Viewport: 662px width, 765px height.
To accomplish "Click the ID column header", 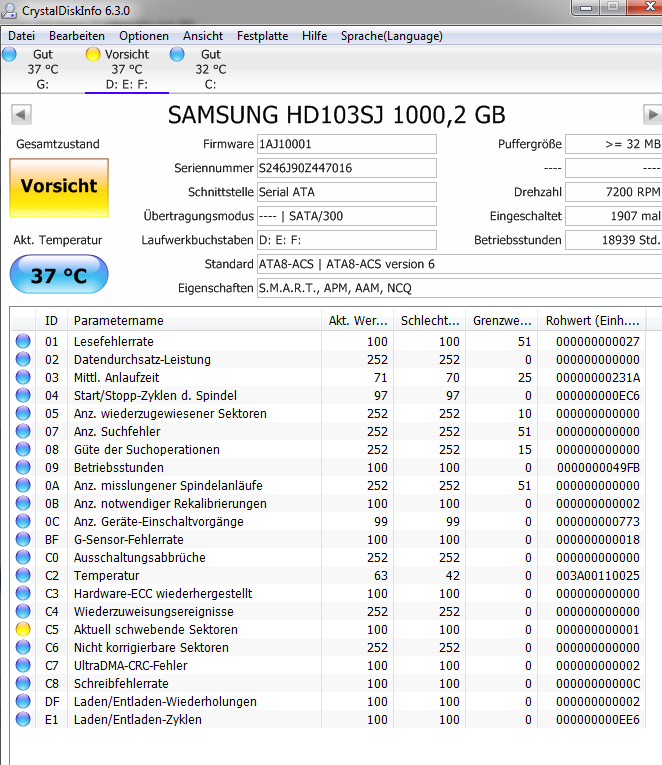I will coord(51,321).
